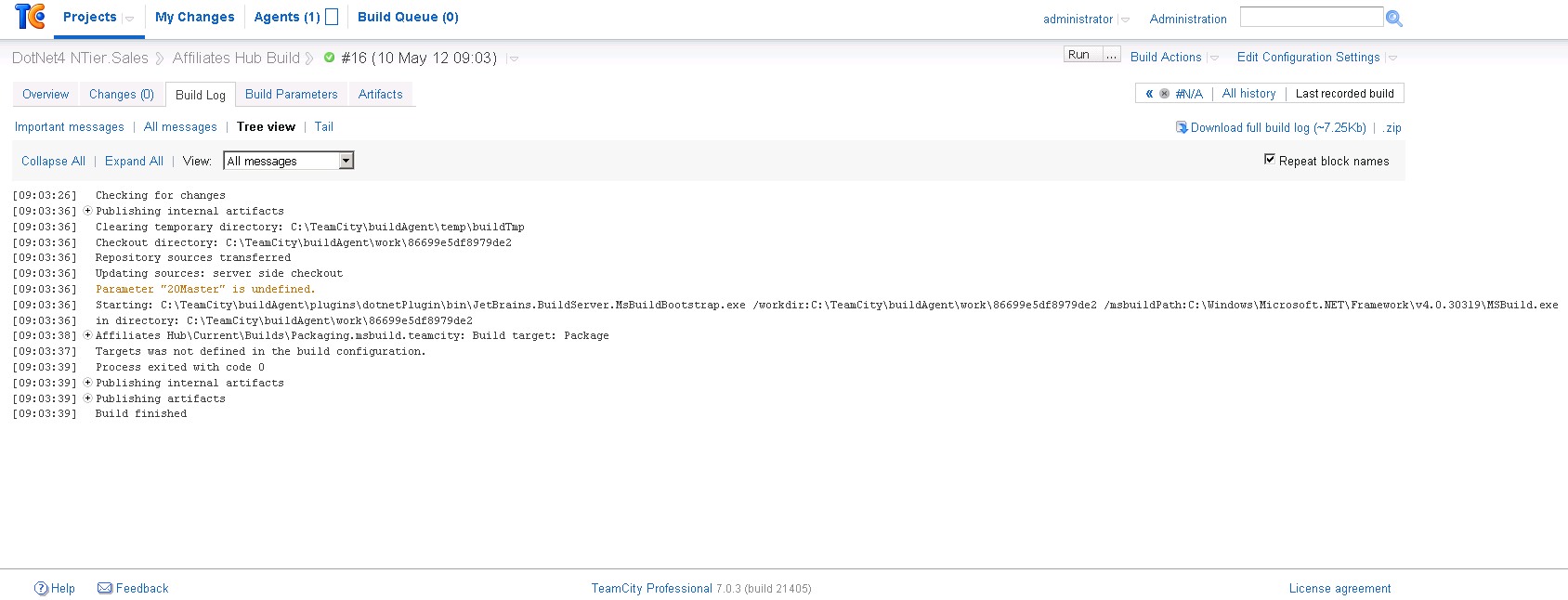The image size is (1568, 600).
Task: Click the Agents square status icon
Action: (332, 17)
